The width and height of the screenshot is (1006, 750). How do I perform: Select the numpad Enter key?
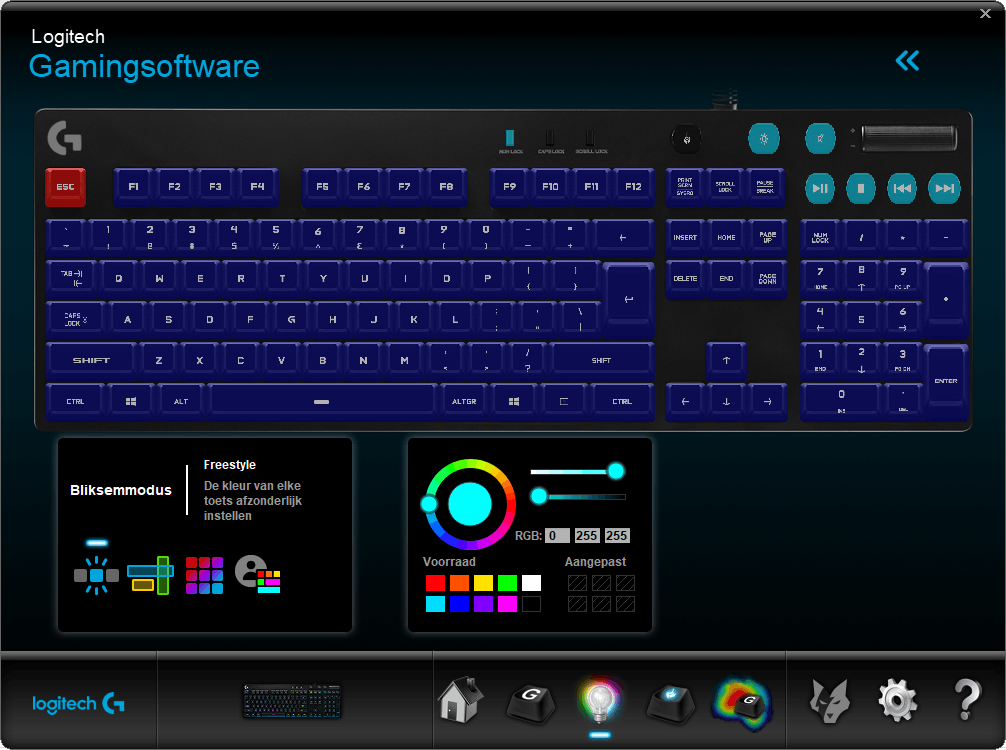click(x=946, y=381)
